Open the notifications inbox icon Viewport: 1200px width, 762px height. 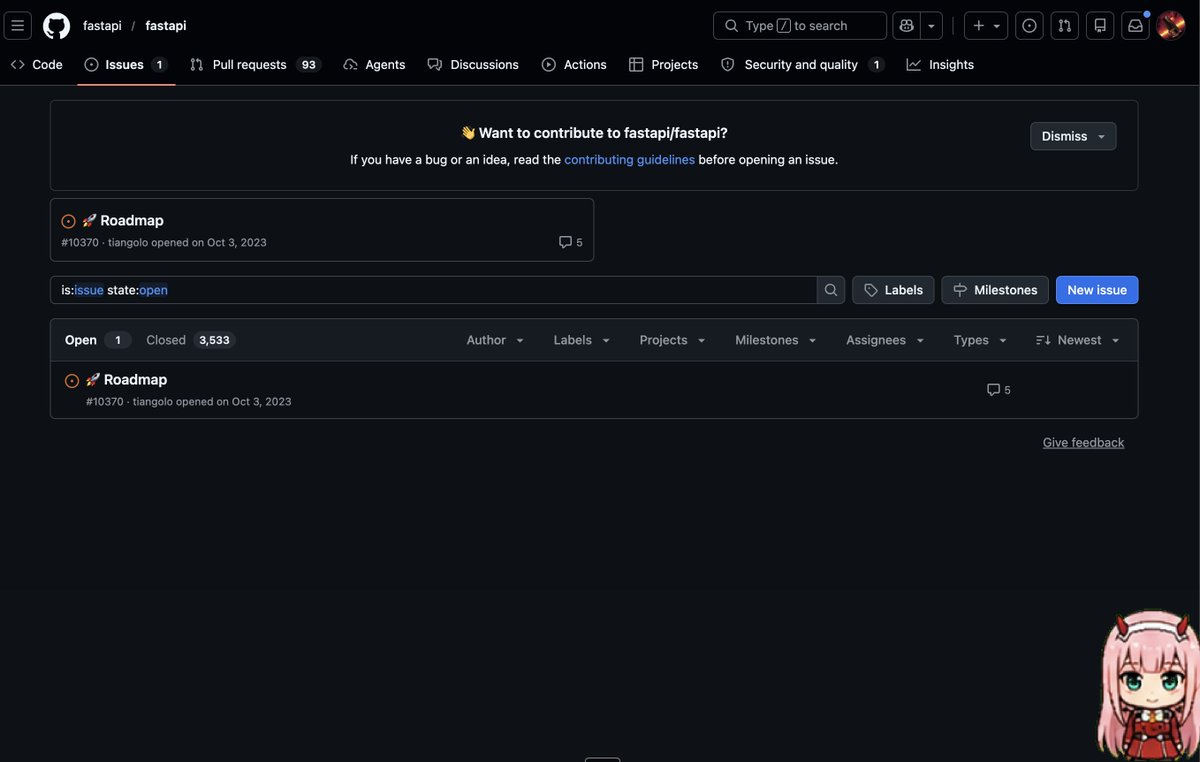(1135, 26)
